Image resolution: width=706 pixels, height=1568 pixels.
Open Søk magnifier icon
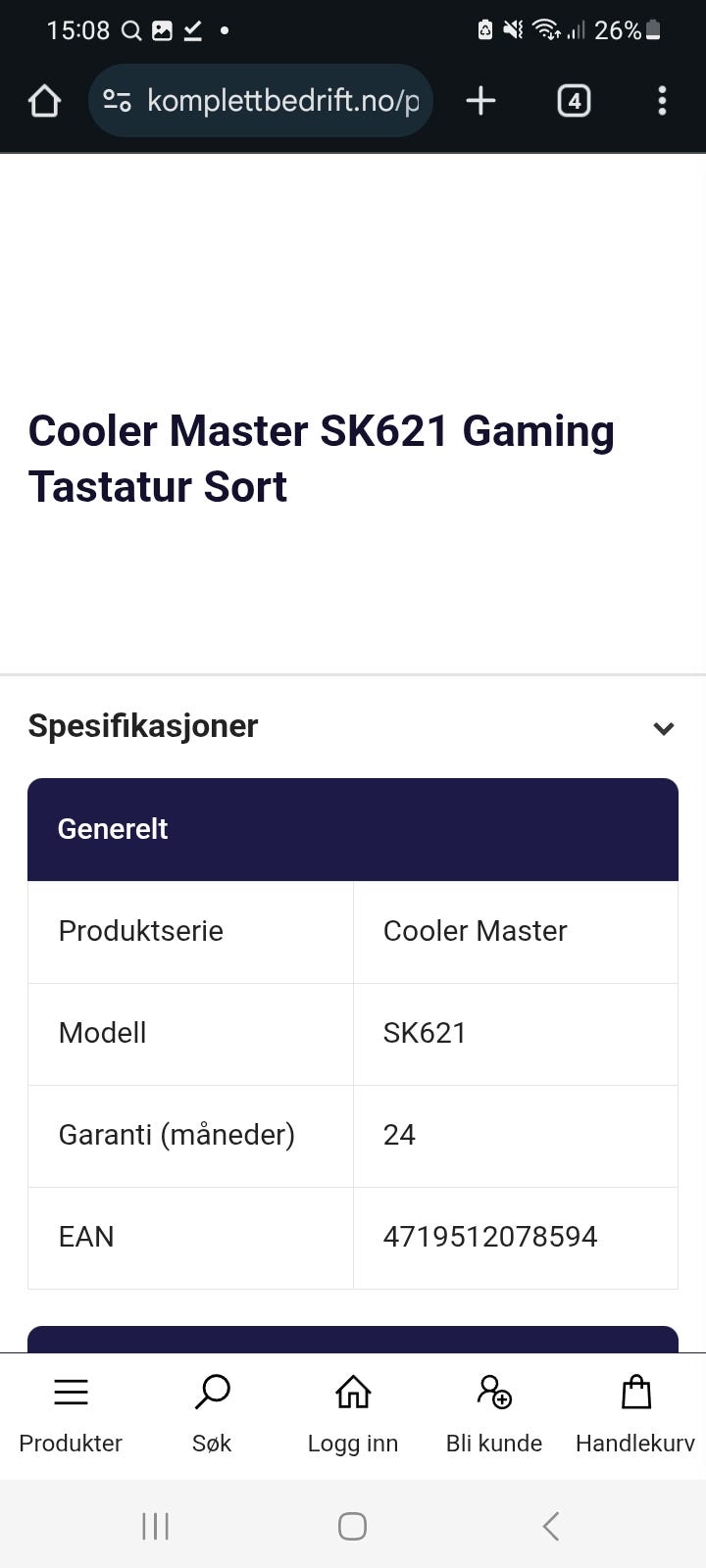[x=212, y=1392]
